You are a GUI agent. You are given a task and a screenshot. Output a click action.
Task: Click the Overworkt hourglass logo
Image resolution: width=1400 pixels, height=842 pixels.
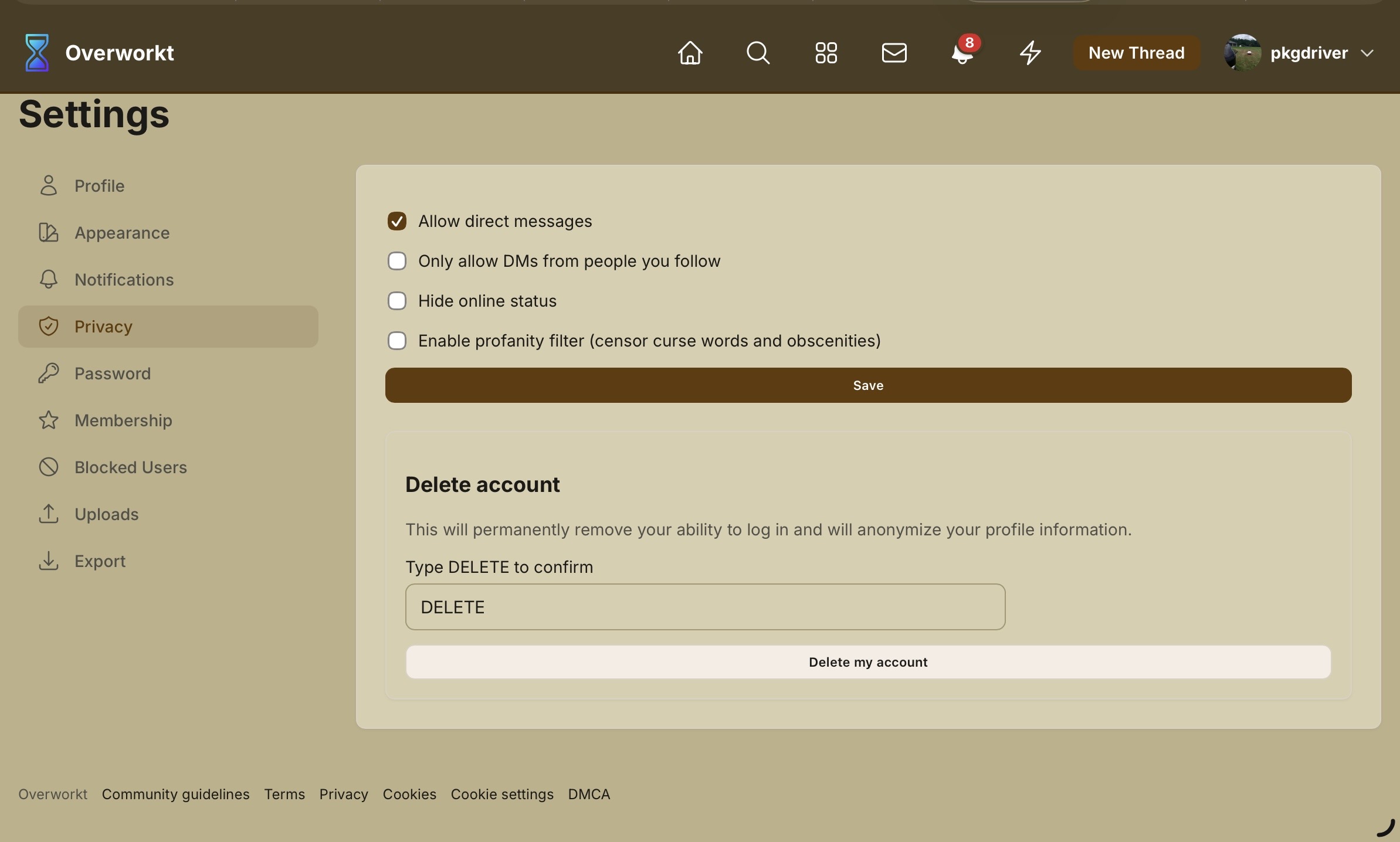pos(36,53)
